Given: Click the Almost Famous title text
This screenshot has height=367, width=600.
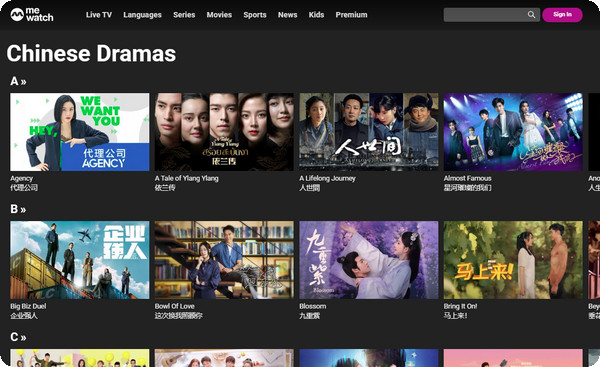Looking at the screenshot, I should [x=468, y=178].
